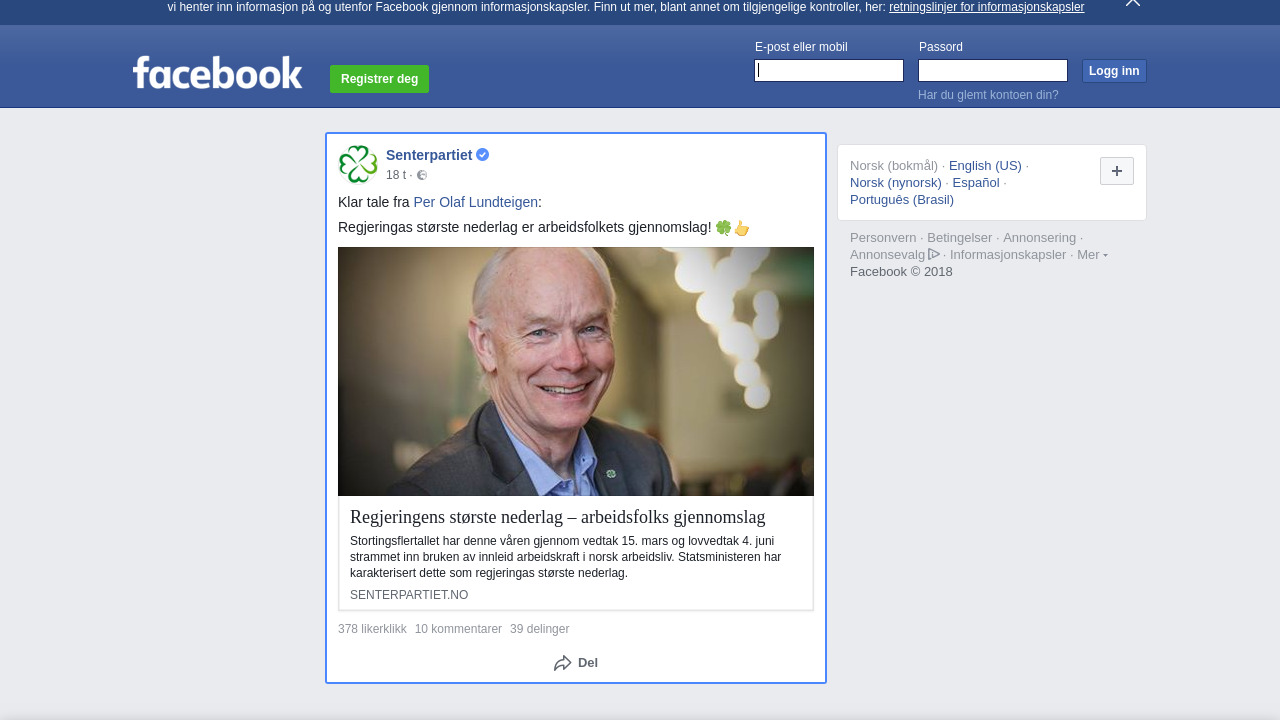Click the Norsk (bokmål) current language text
This screenshot has height=720, width=1280.
pyautogui.click(x=894, y=166)
